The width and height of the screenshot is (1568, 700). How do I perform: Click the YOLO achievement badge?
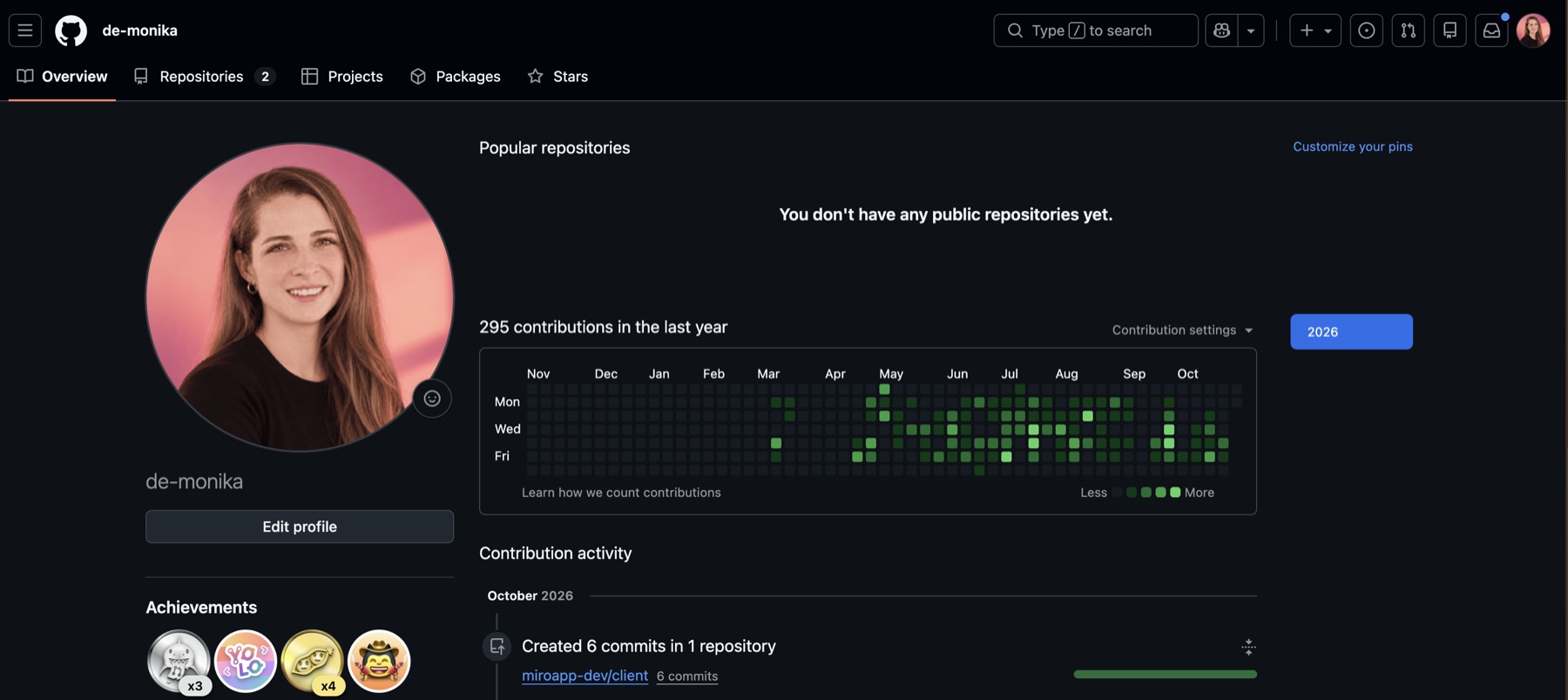pos(246,661)
